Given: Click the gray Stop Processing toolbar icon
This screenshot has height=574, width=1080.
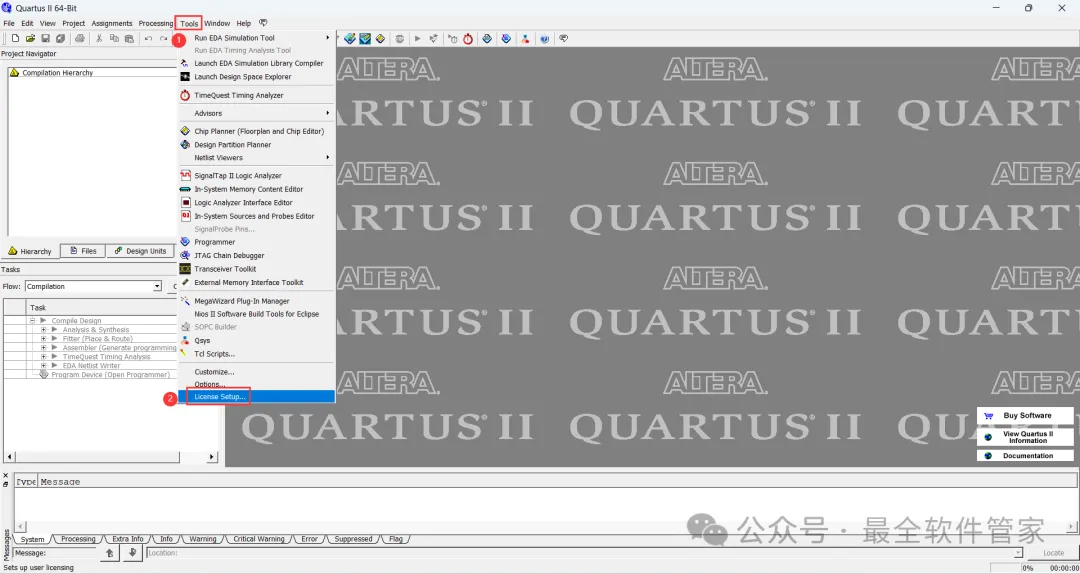Looking at the screenshot, I should pos(399,39).
